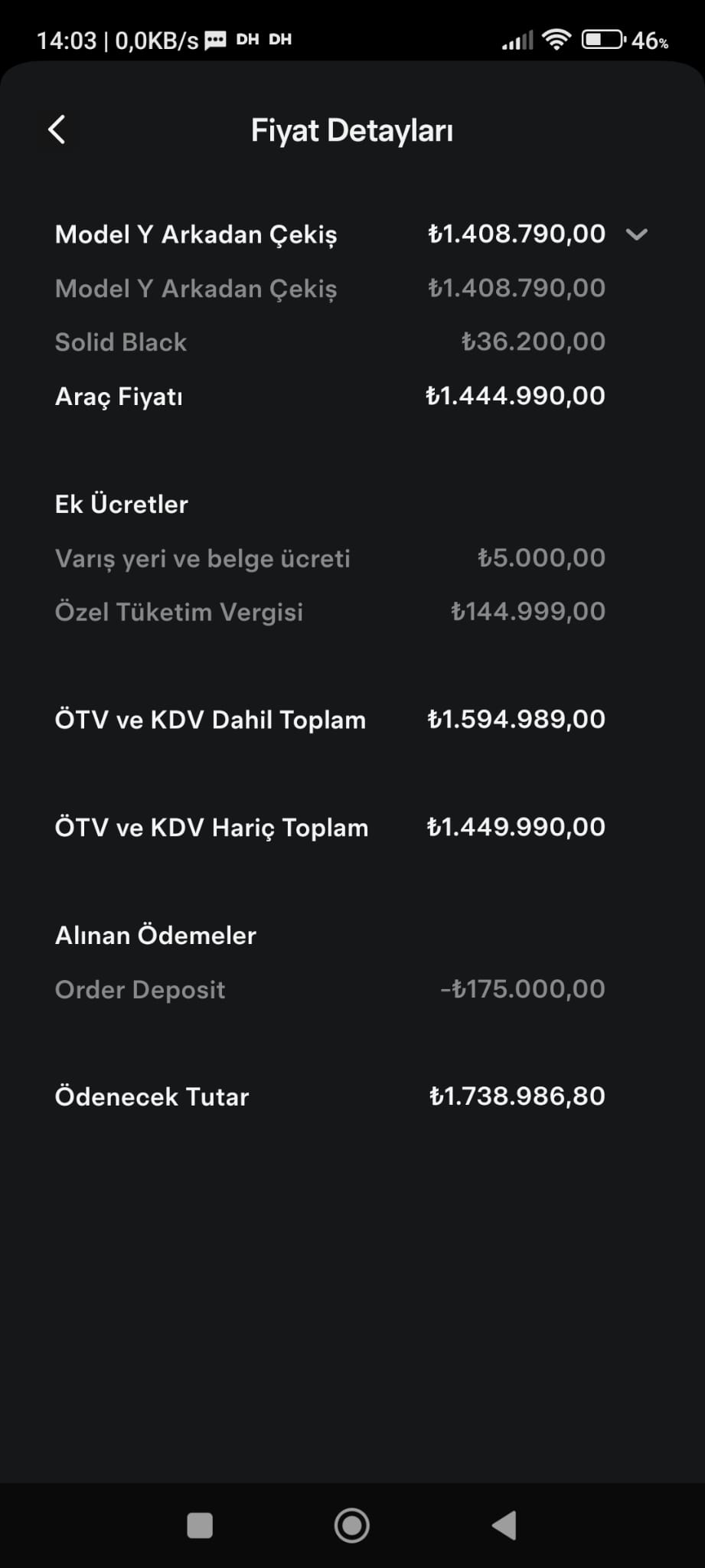Image resolution: width=705 pixels, height=1568 pixels.
Task: Tap the cellular signal strength icon
Action: pyautogui.click(x=517, y=40)
